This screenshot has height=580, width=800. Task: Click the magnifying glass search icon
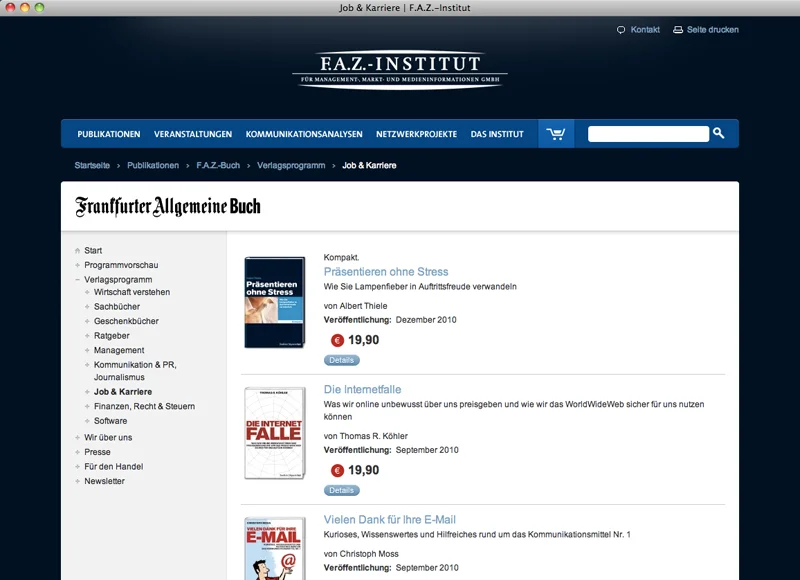pos(718,133)
